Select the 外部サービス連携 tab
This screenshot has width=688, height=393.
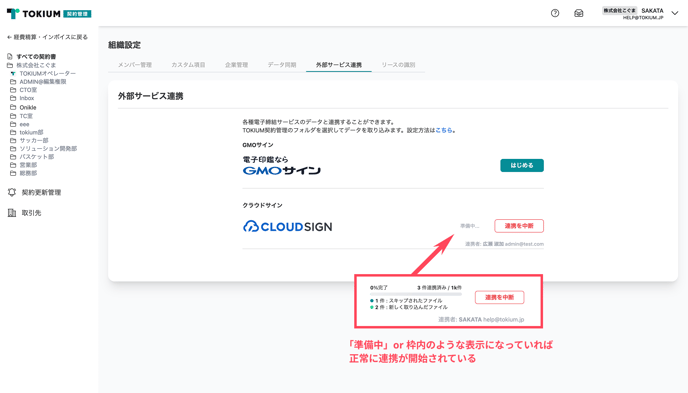339,65
